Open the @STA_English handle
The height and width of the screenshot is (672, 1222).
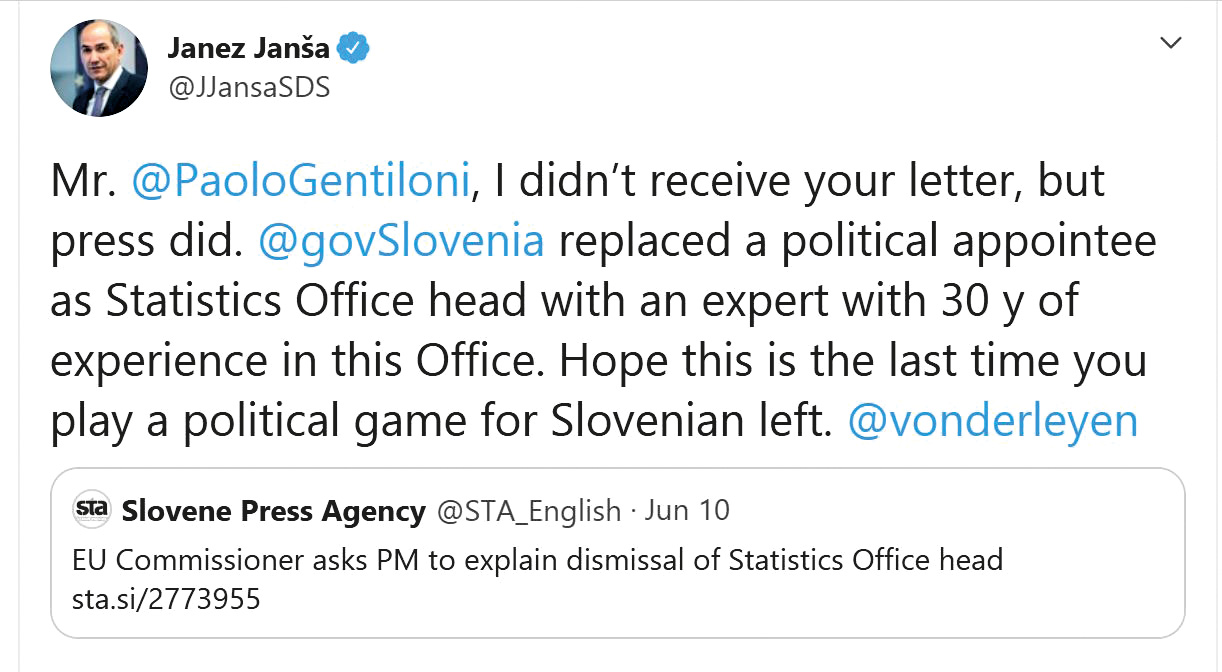529,511
